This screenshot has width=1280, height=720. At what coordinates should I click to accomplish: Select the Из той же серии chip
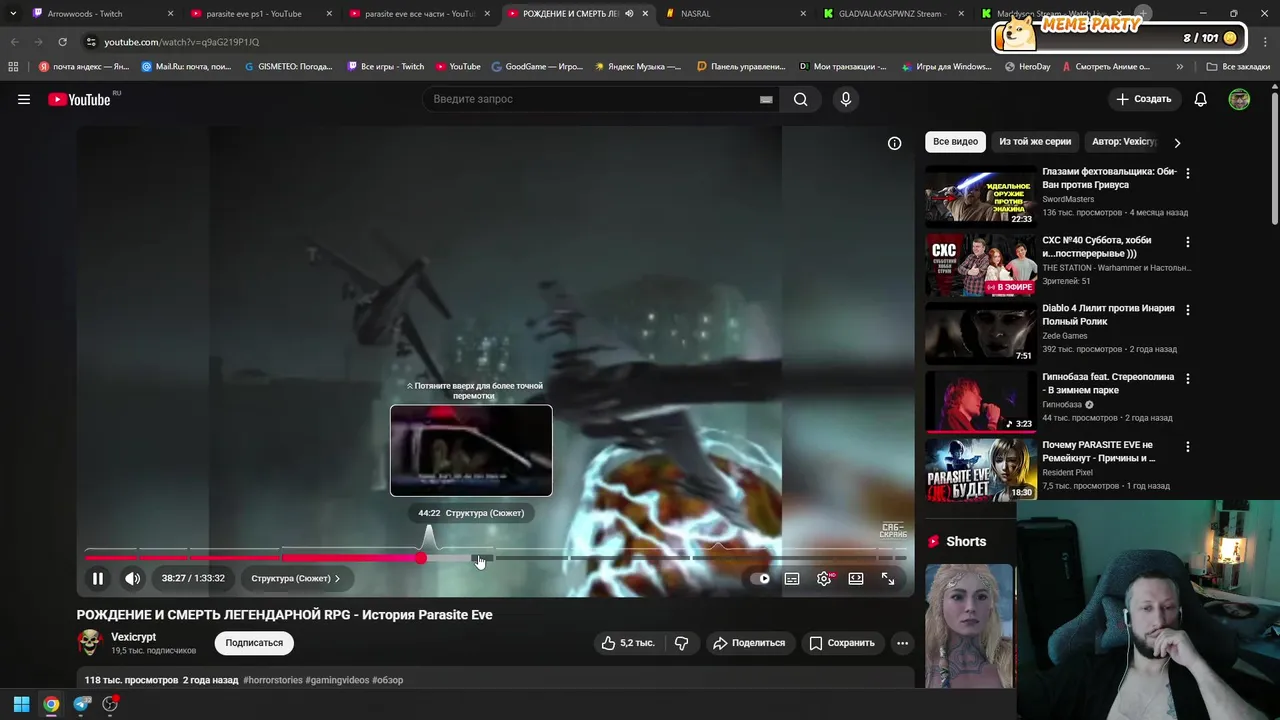[x=1035, y=142]
